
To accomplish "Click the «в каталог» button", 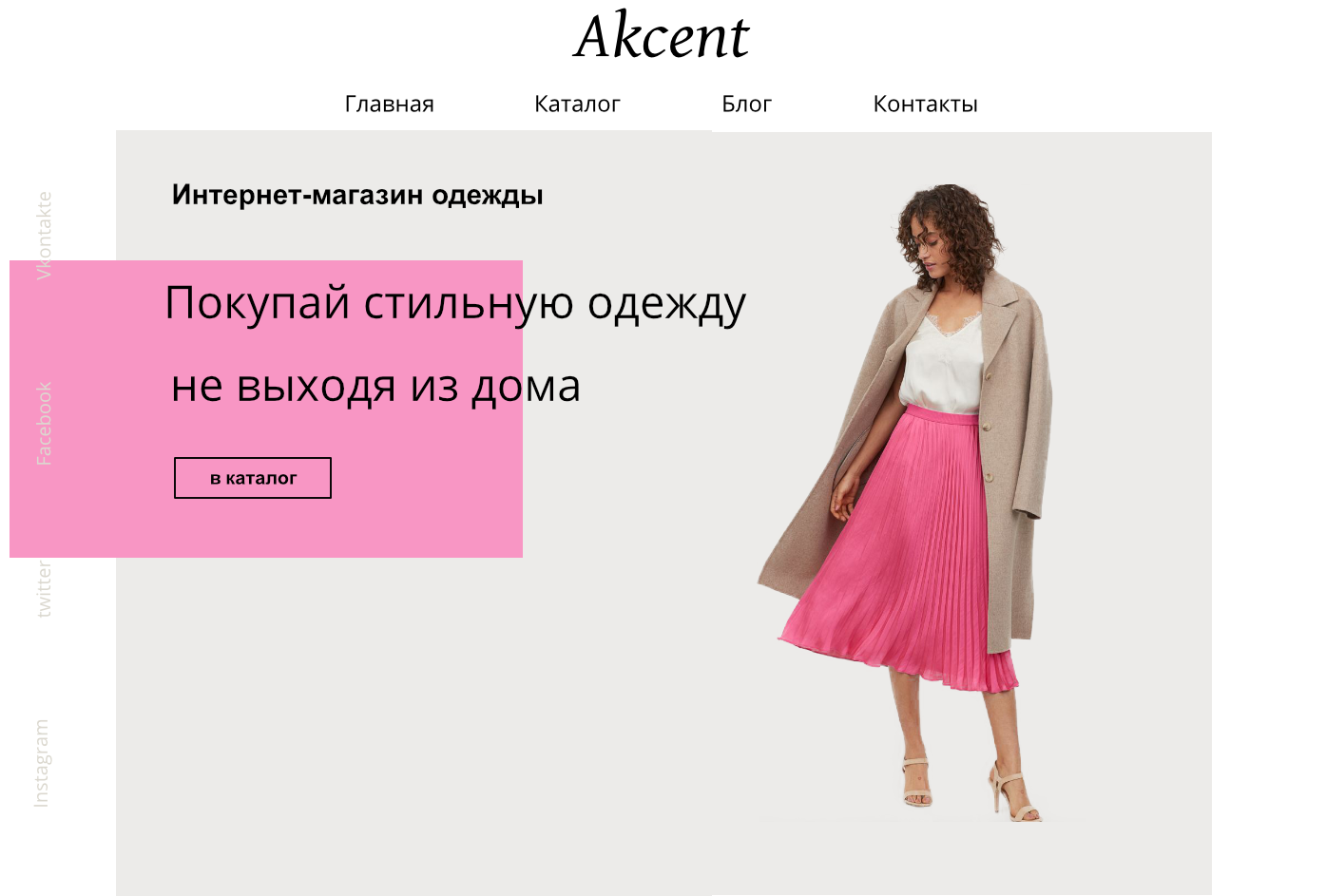I will click(x=253, y=478).
